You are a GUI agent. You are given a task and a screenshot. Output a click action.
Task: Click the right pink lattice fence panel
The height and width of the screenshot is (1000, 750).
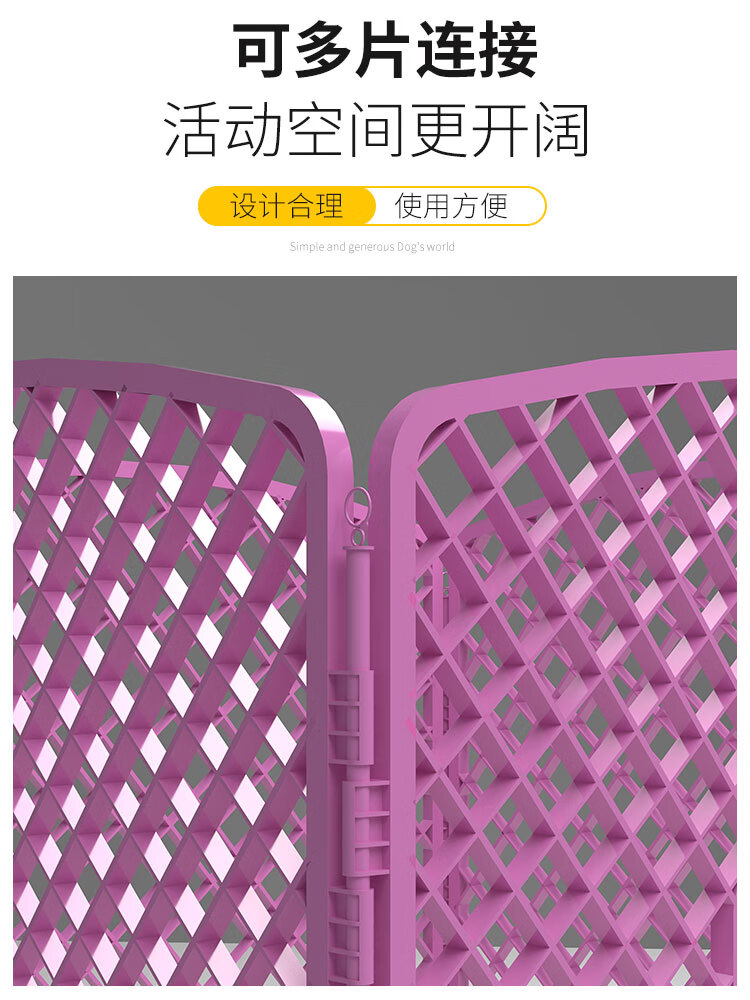[561, 670]
